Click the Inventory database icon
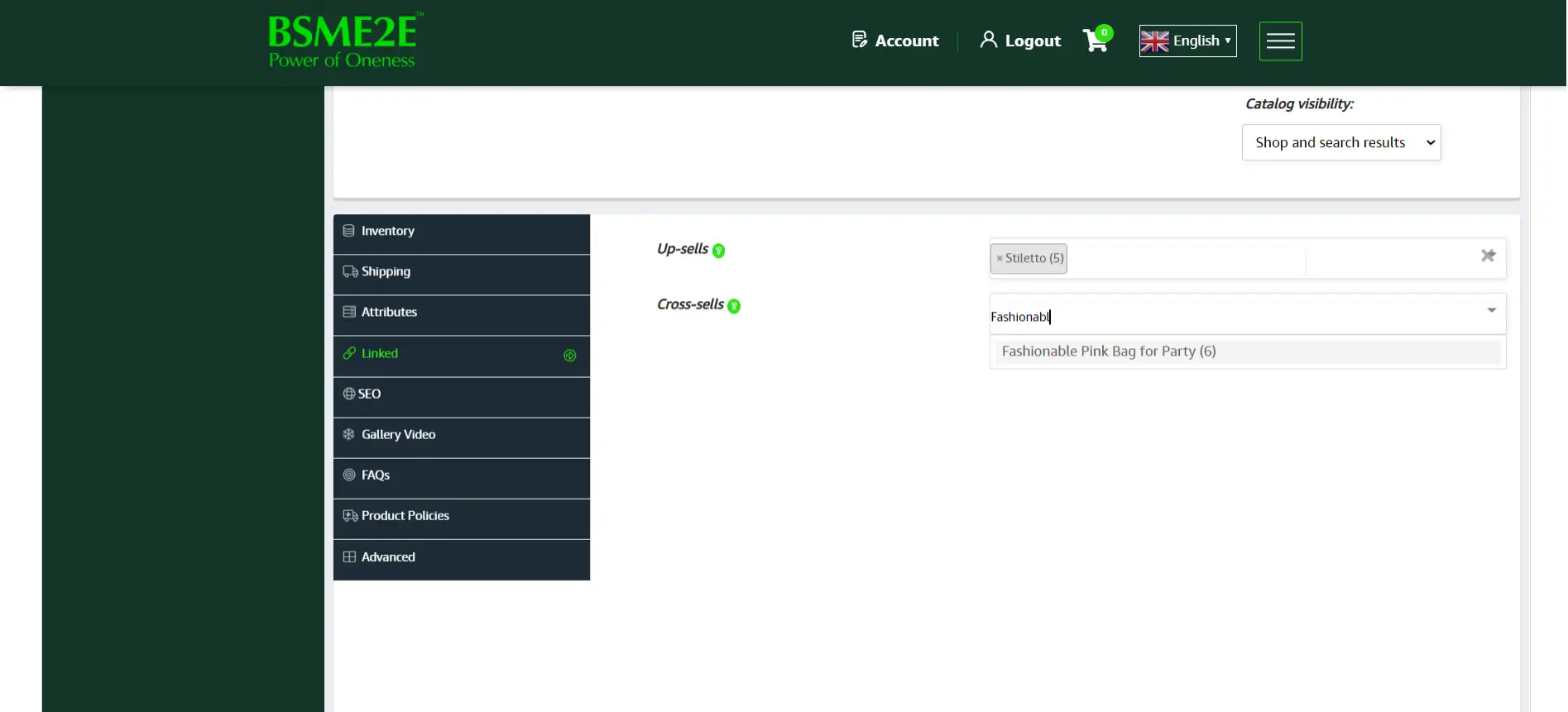The height and width of the screenshot is (712, 1568). tap(349, 231)
